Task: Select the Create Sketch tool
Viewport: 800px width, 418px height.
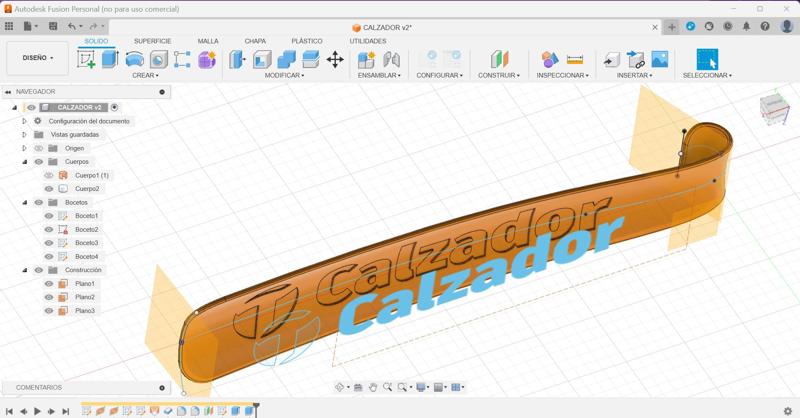Action: pos(87,59)
